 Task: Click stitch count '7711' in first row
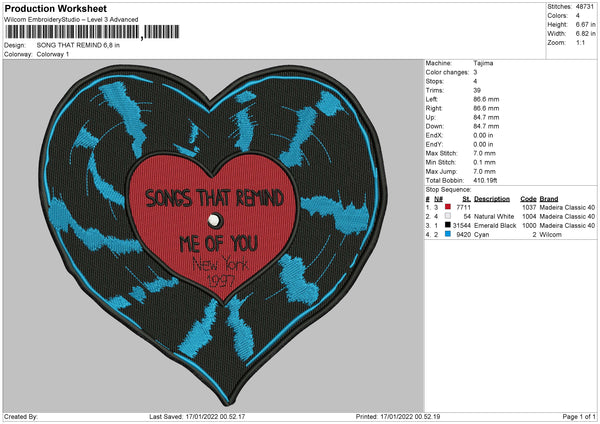click(x=463, y=207)
